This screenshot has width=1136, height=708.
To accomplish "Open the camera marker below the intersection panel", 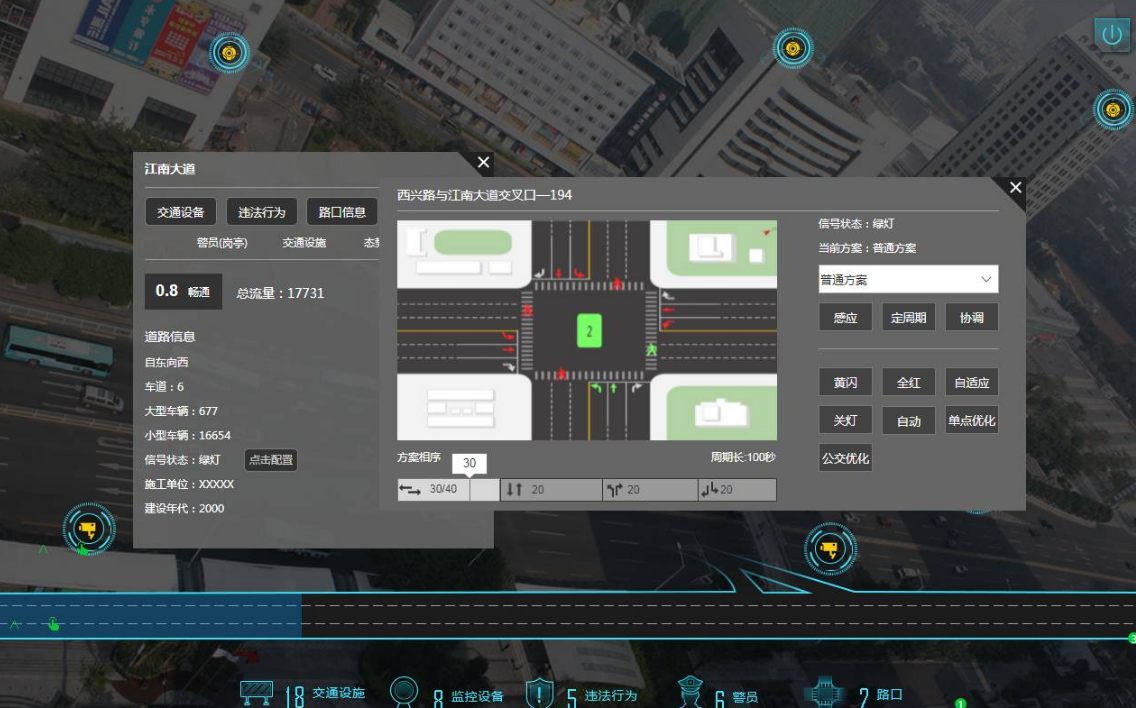I will 830,549.
